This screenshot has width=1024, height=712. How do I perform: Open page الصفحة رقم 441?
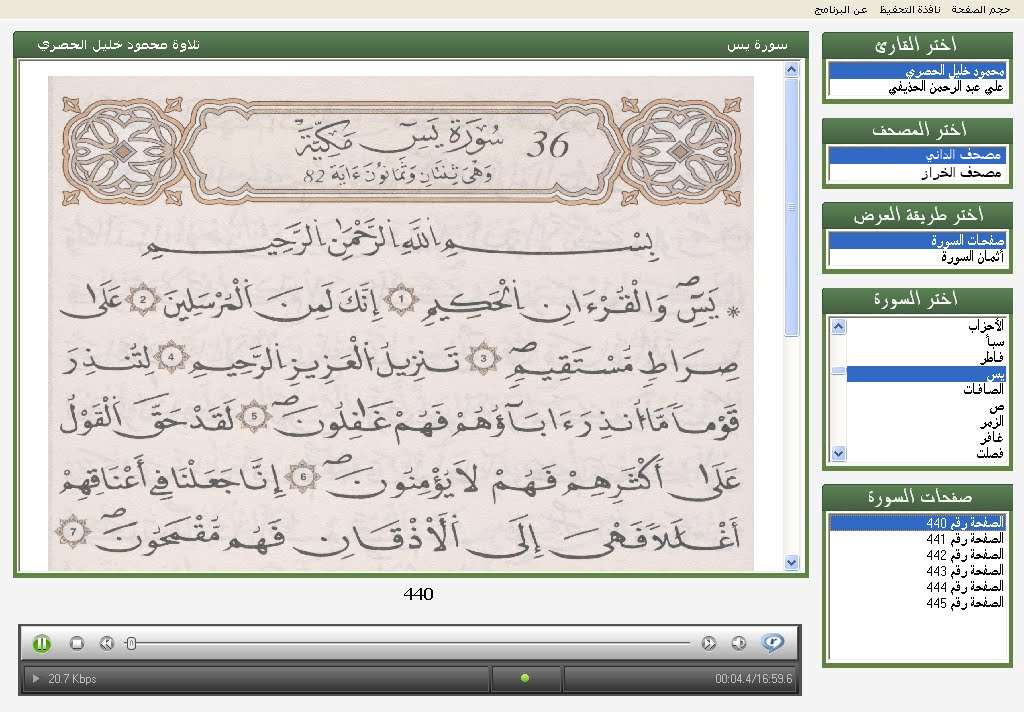click(917, 539)
